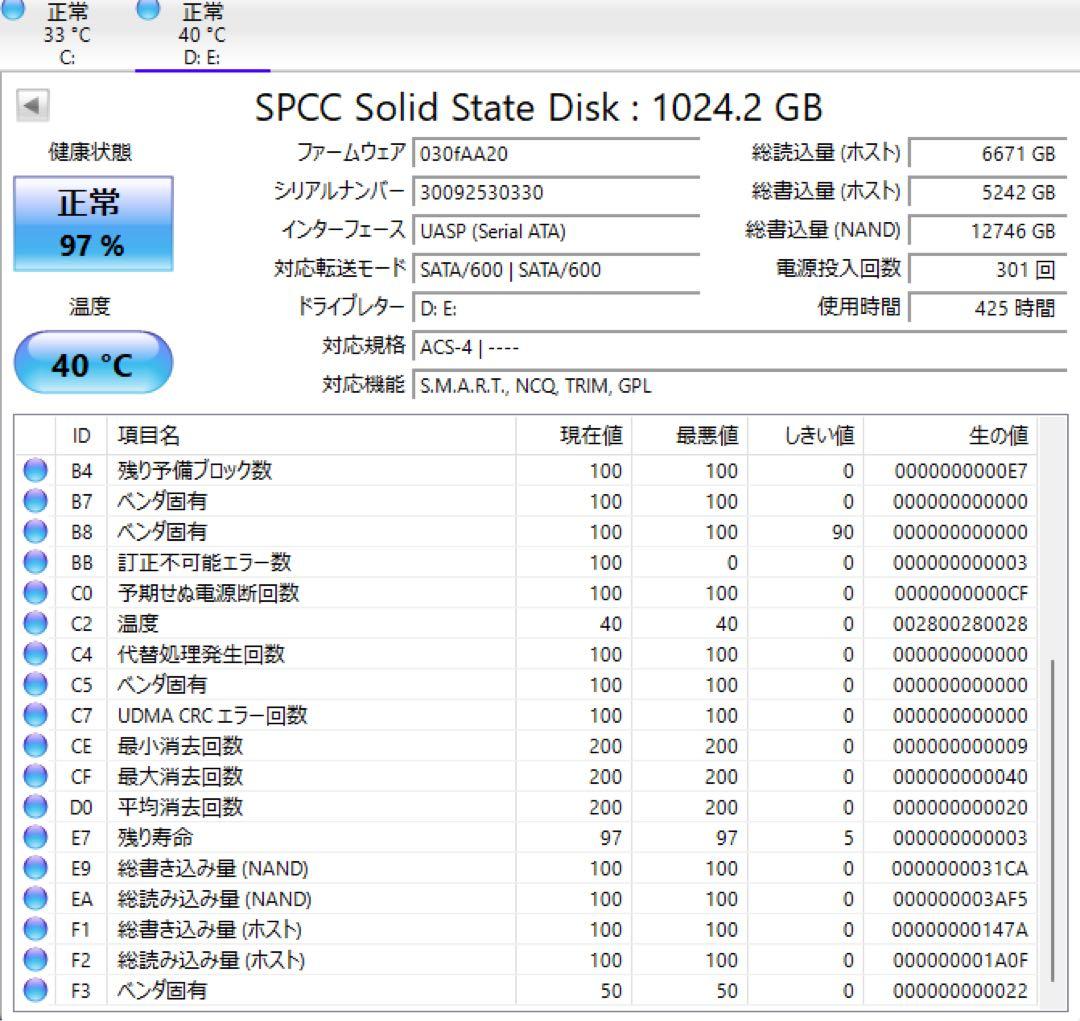This screenshot has height=1021, width=1080.
Task: Click raw value 002800280028
Action: (960, 623)
